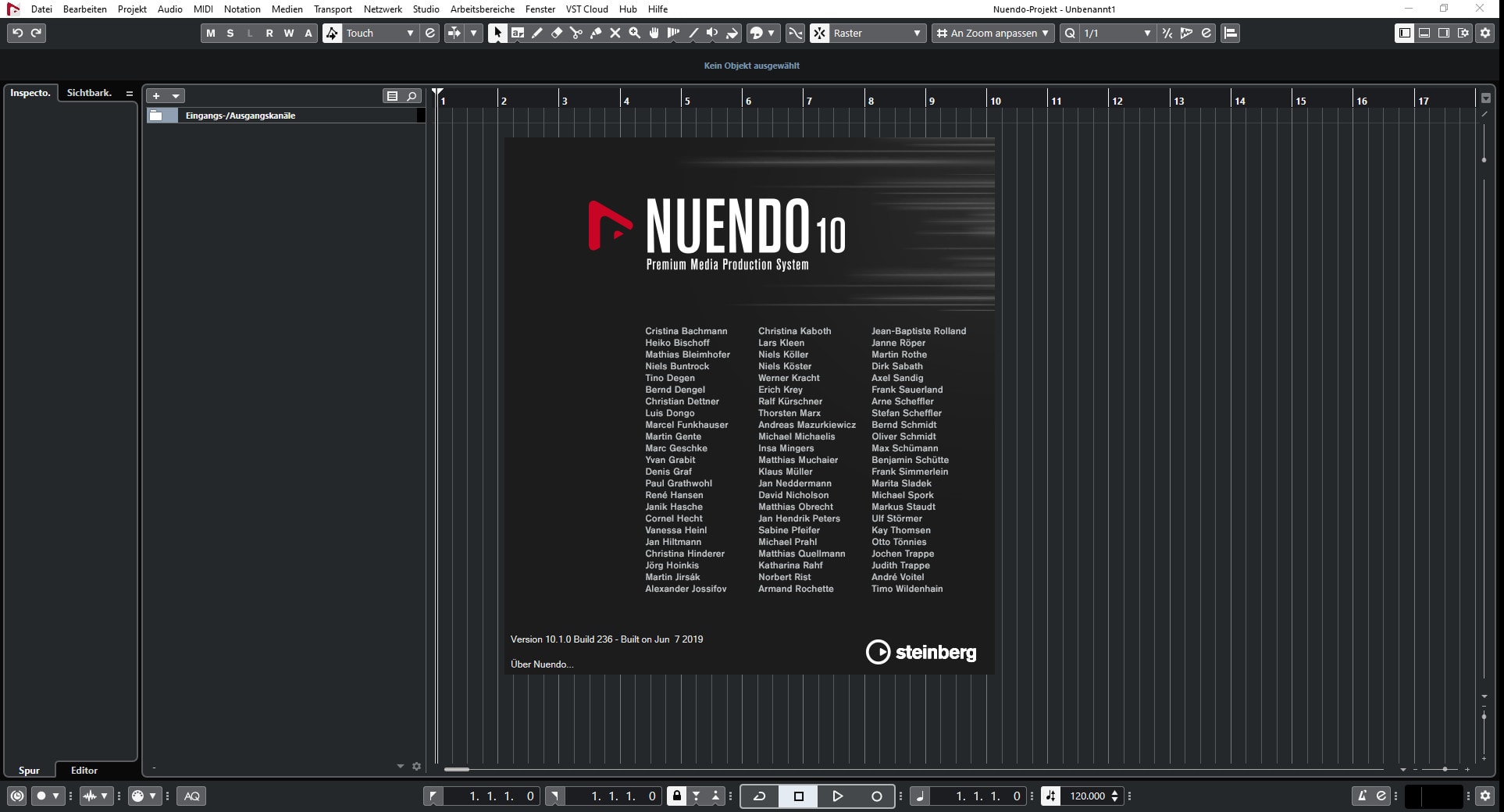Open Setup Window Layout gear icon

(x=1463, y=33)
